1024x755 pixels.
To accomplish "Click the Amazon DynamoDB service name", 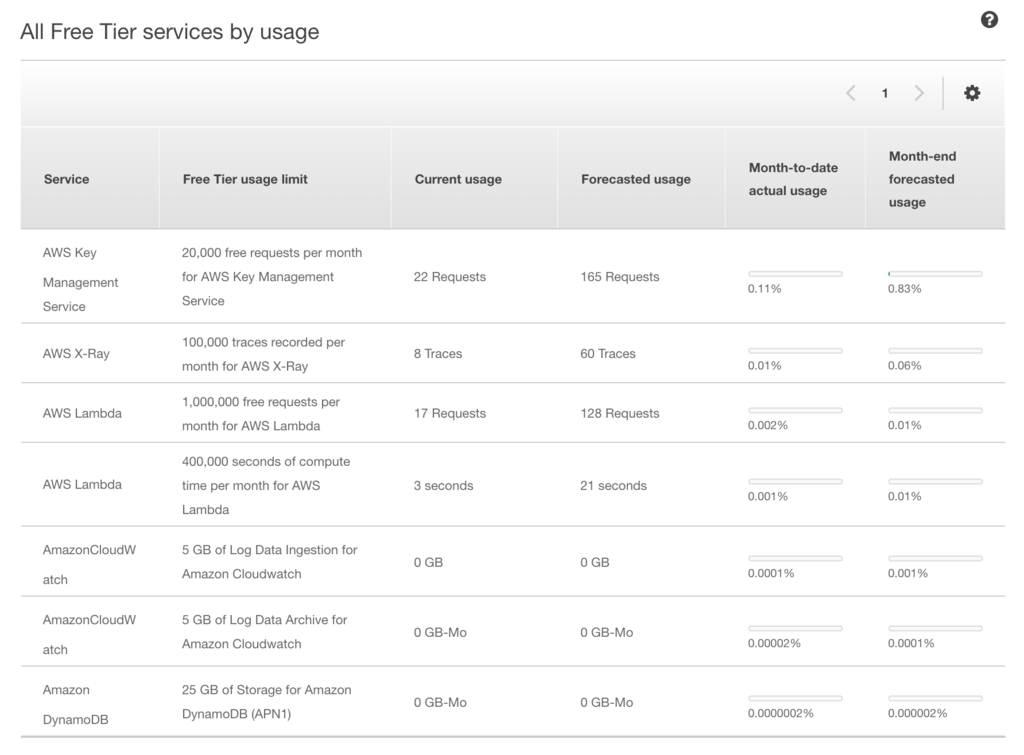I will pos(73,703).
